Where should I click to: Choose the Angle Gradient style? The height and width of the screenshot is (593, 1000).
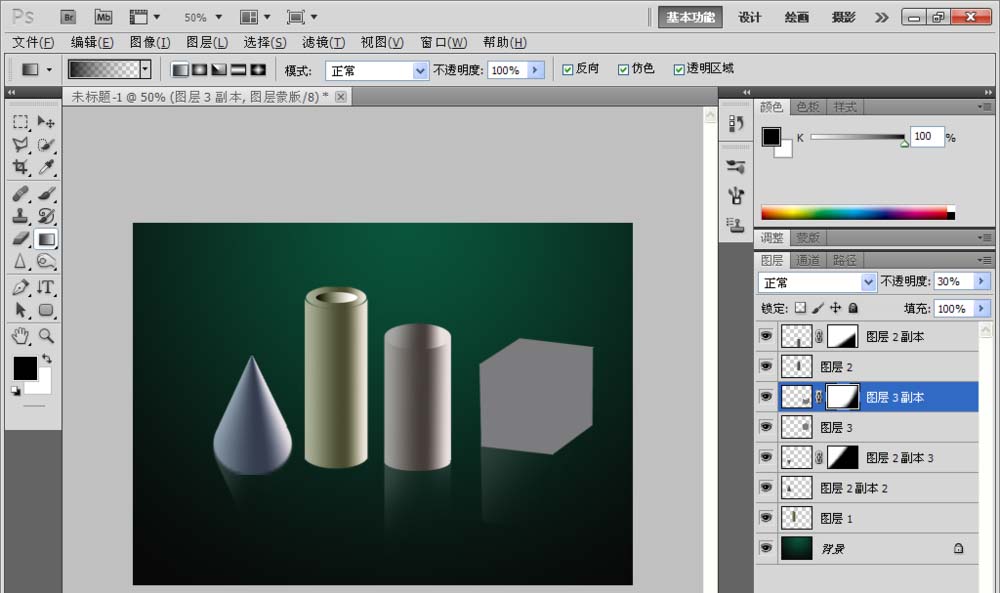point(219,70)
